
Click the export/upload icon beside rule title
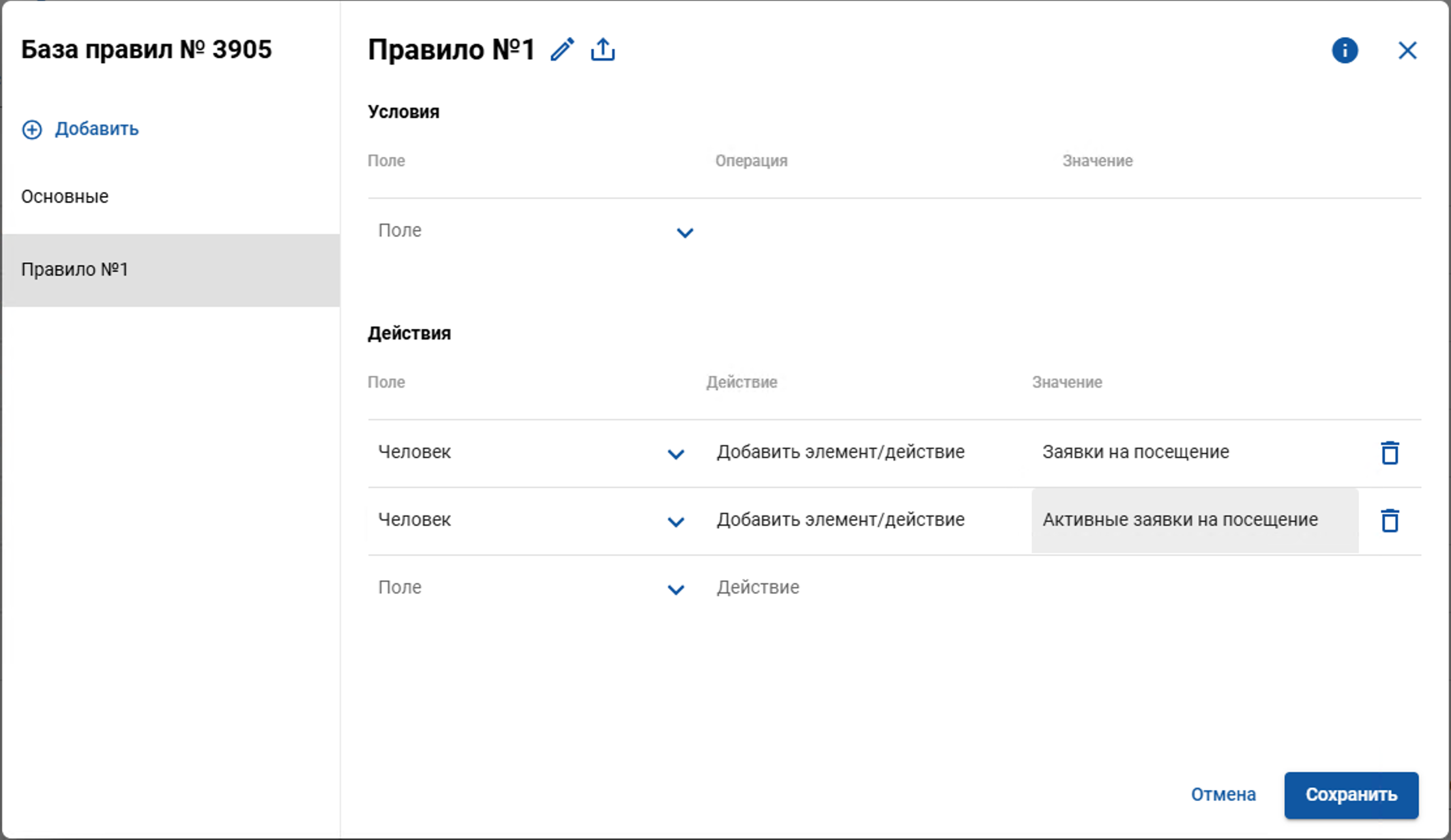tap(602, 50)
